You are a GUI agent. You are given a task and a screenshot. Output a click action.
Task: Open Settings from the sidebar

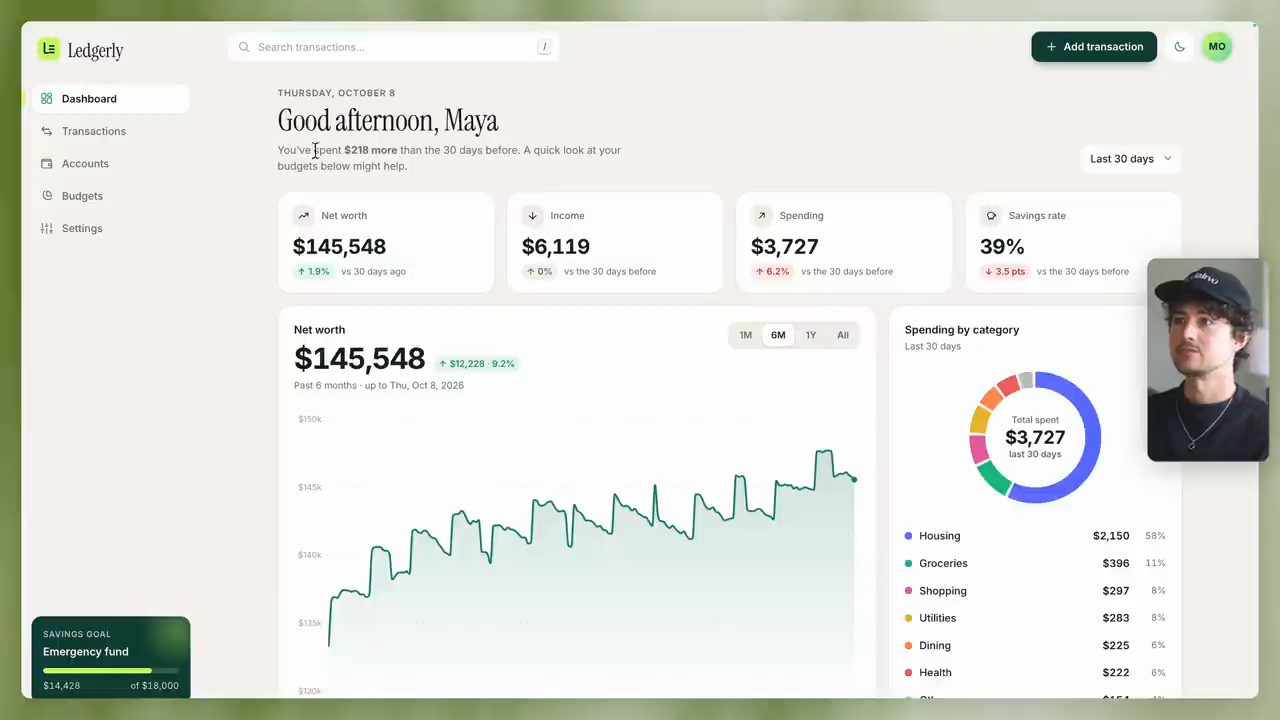(x=111, y=228)
